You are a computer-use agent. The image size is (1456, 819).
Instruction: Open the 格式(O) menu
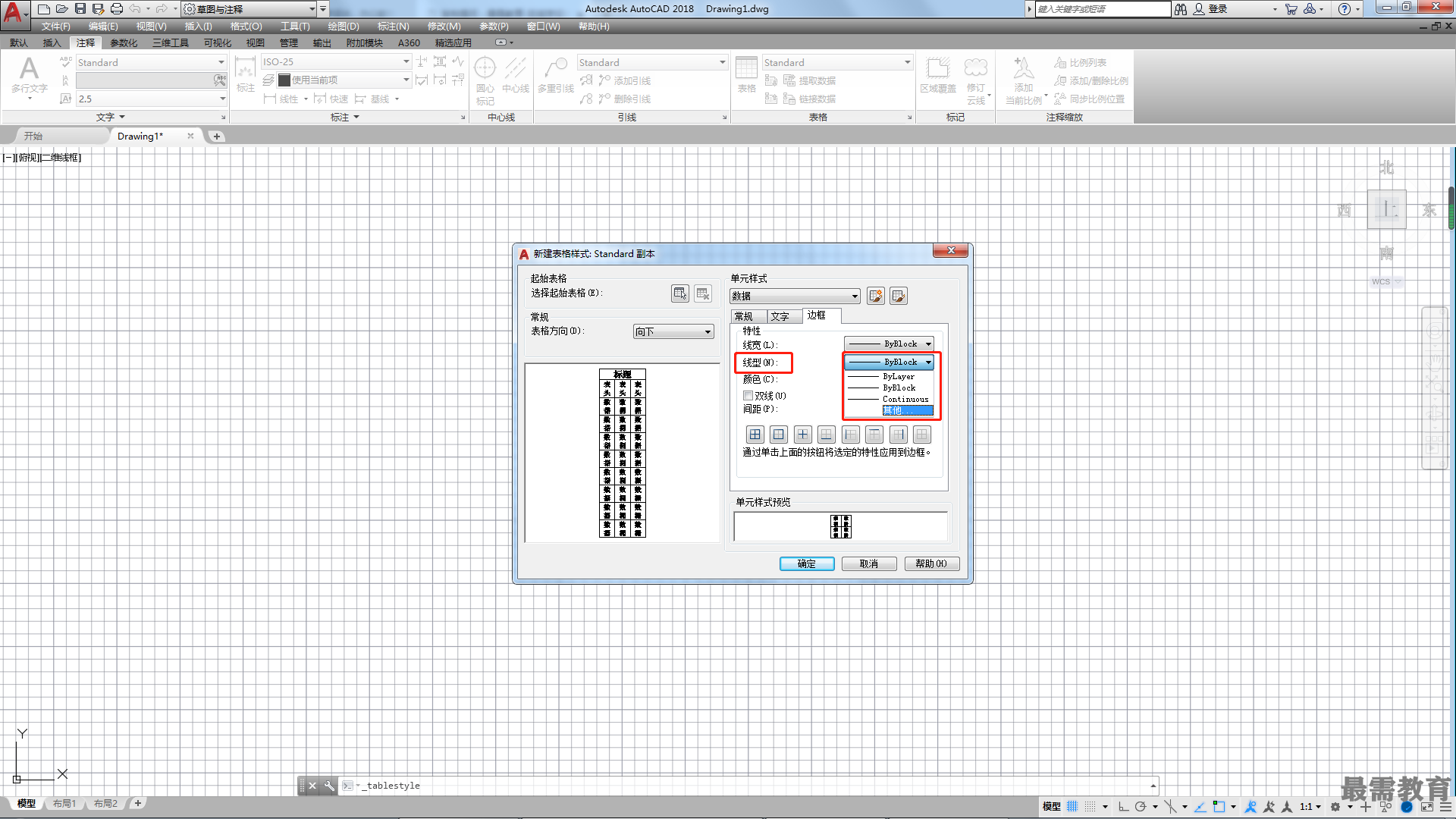point(246,27)
